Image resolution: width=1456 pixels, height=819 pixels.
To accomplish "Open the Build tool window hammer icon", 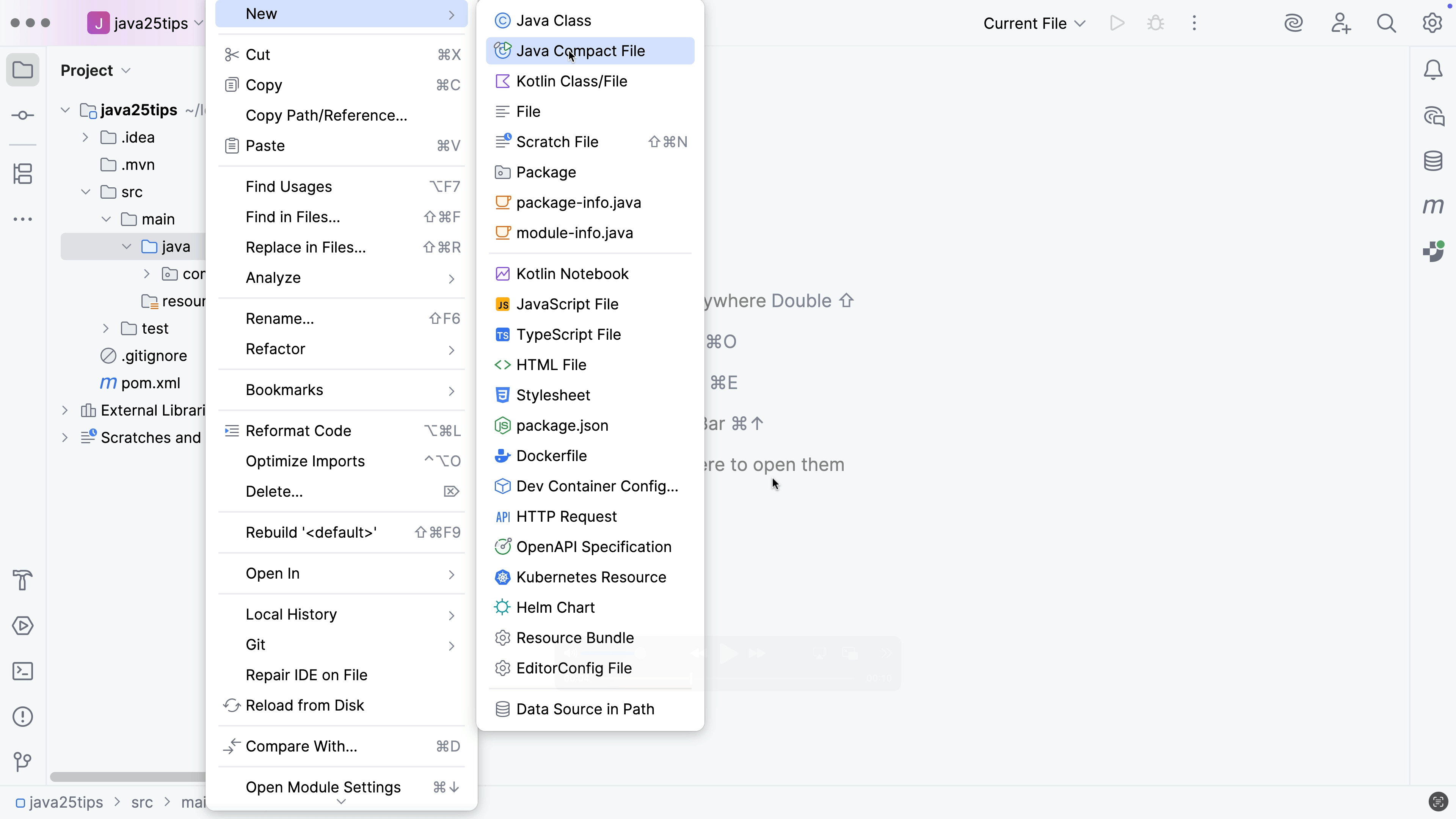I will 23,581.
